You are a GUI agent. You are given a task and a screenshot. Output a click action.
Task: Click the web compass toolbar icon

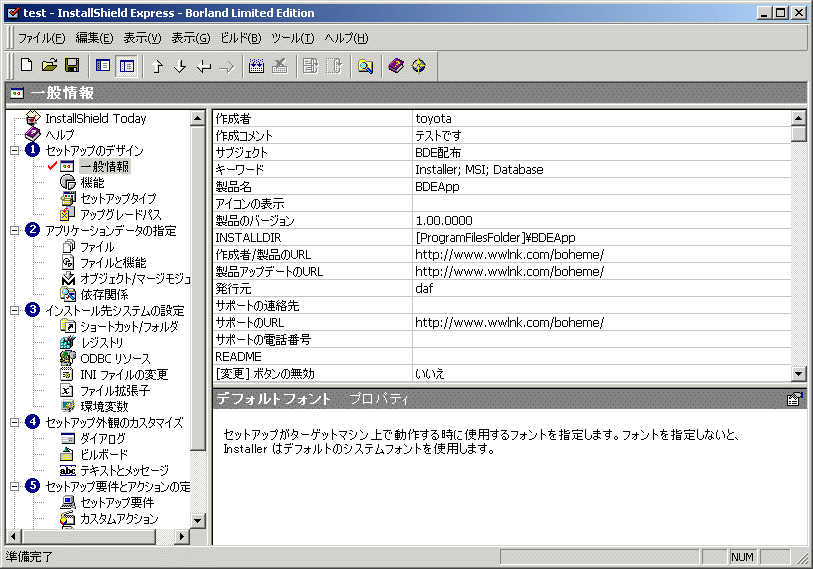pyautogui.click(x=418, y=66)
